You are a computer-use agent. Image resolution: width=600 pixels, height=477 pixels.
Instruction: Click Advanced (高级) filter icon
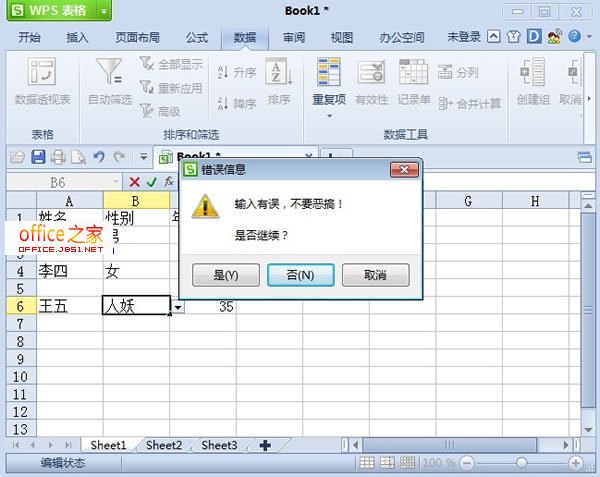point(147,111)
